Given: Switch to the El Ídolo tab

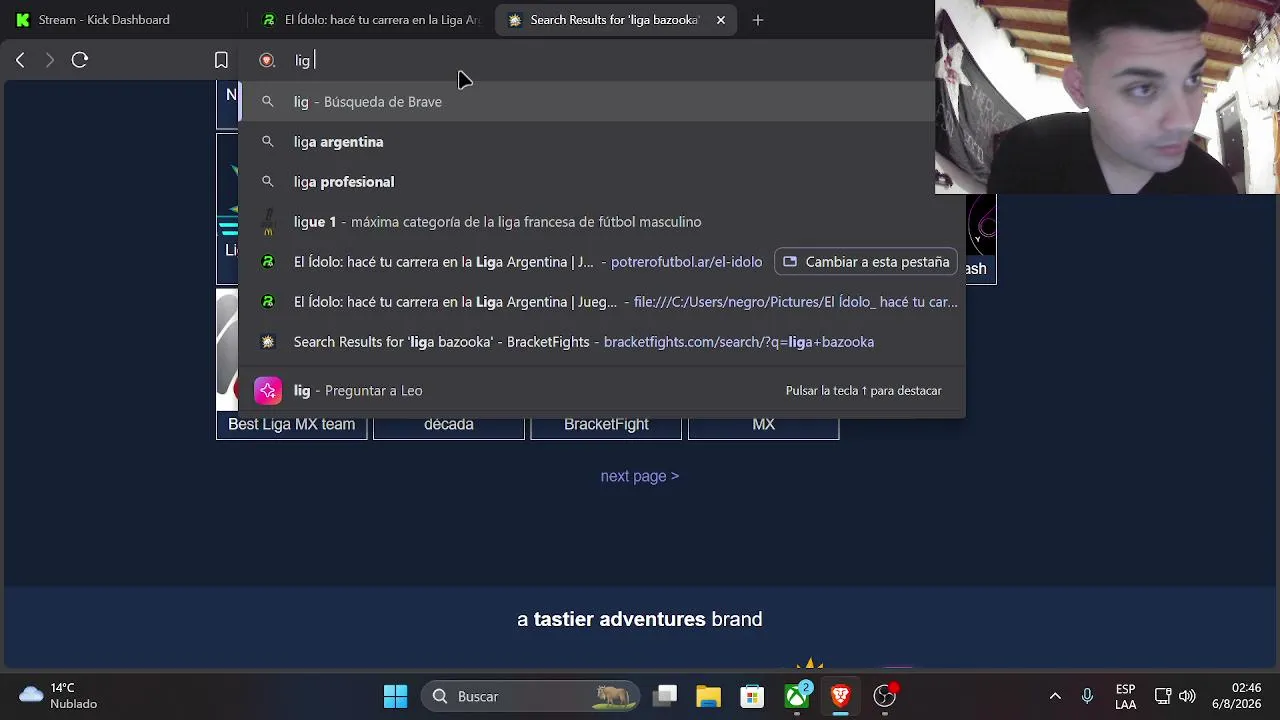Looking at the screenshot, I should (x=370, y=20).
